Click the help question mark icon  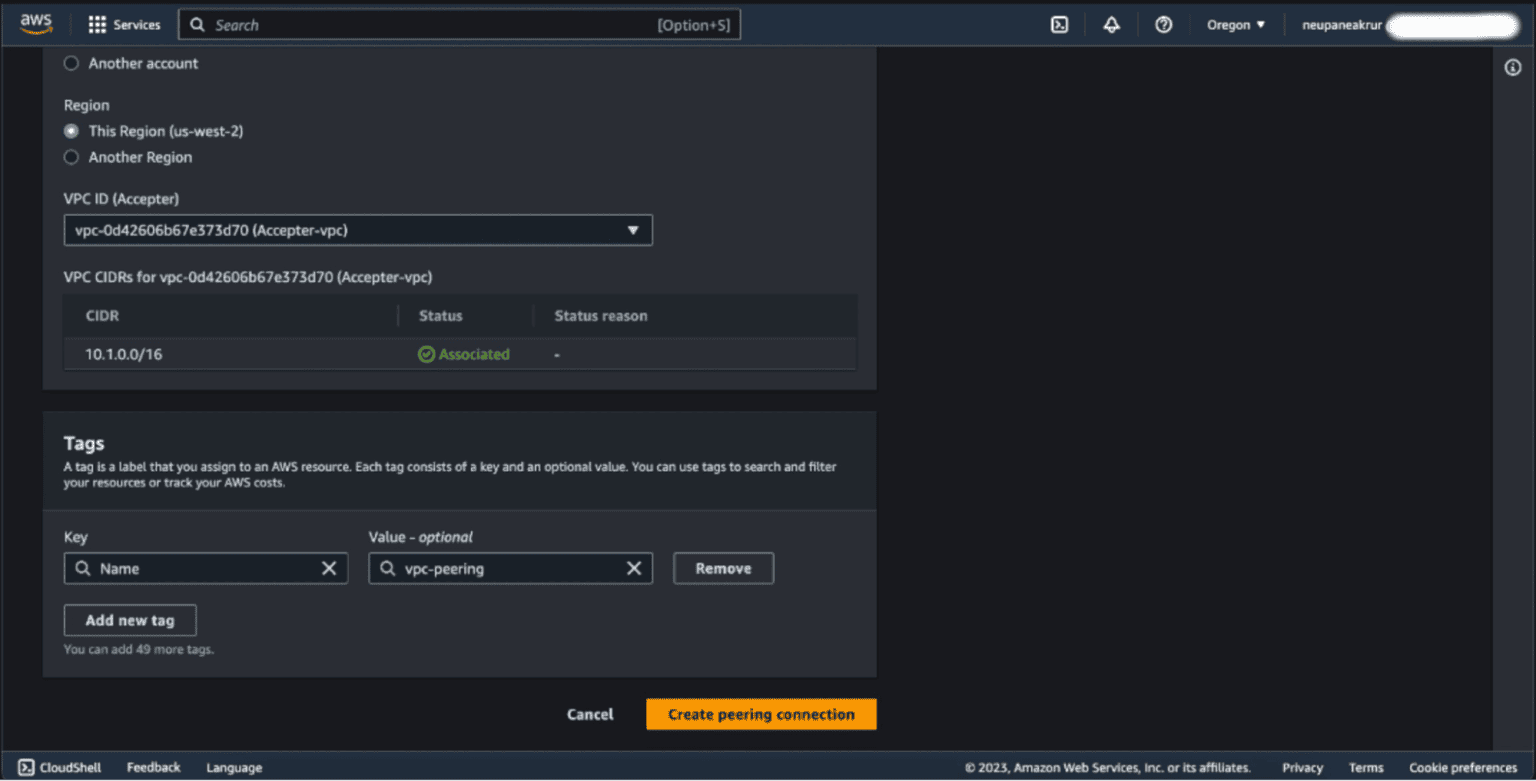(x=1163, y=24)
